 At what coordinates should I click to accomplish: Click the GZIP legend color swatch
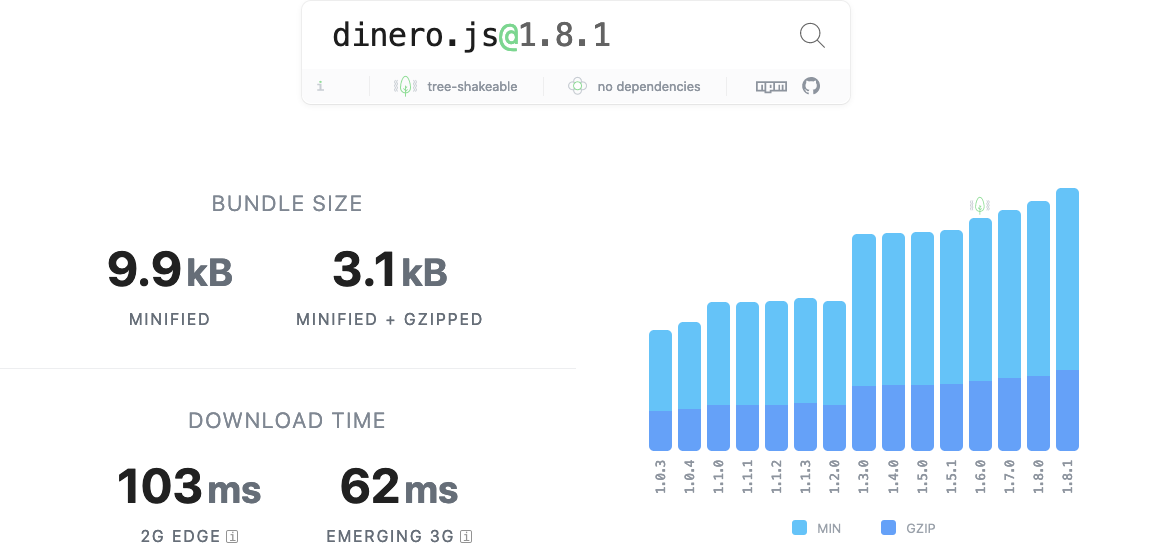(x=888, y=527)
